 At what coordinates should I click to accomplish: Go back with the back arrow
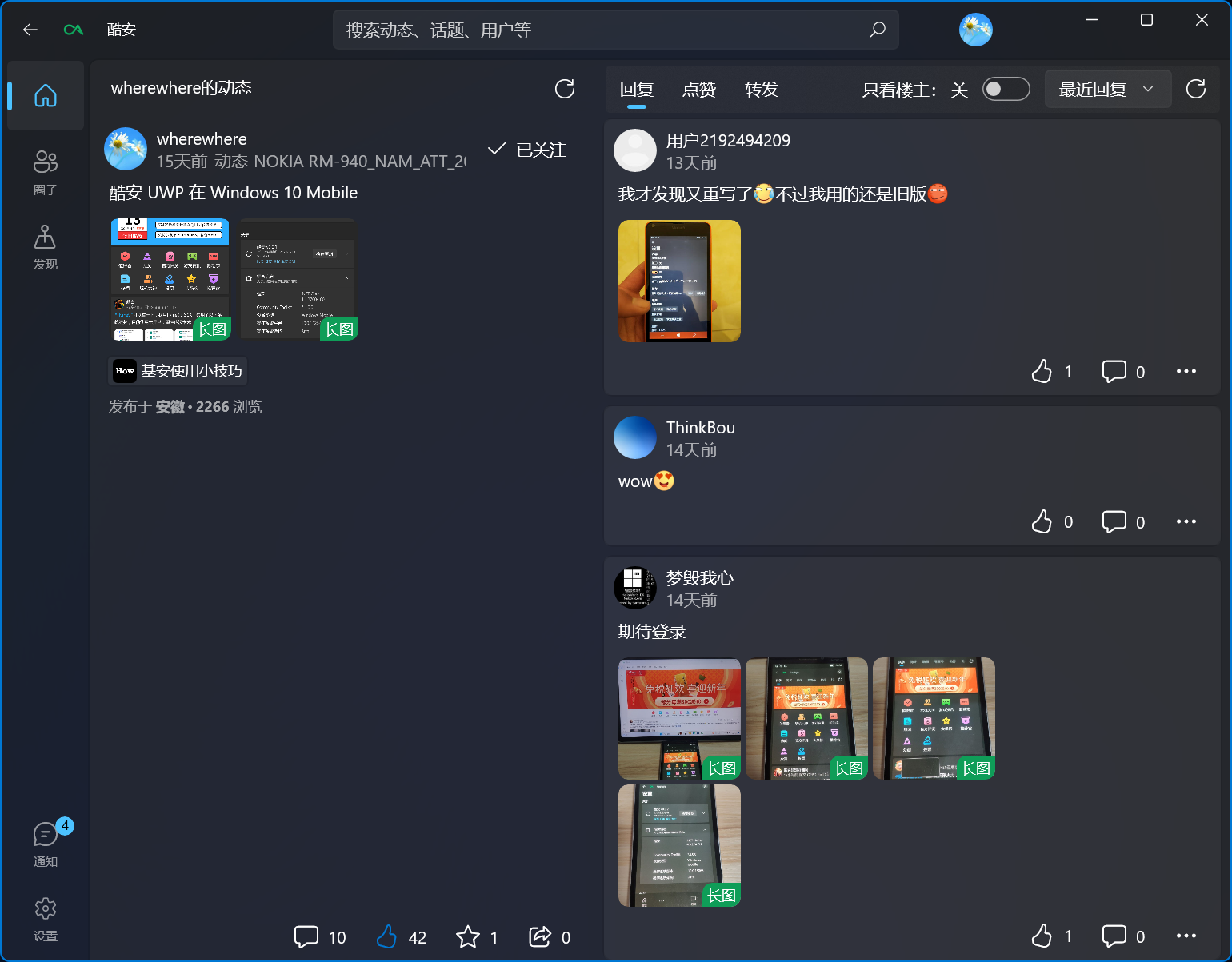coord(30,30)
